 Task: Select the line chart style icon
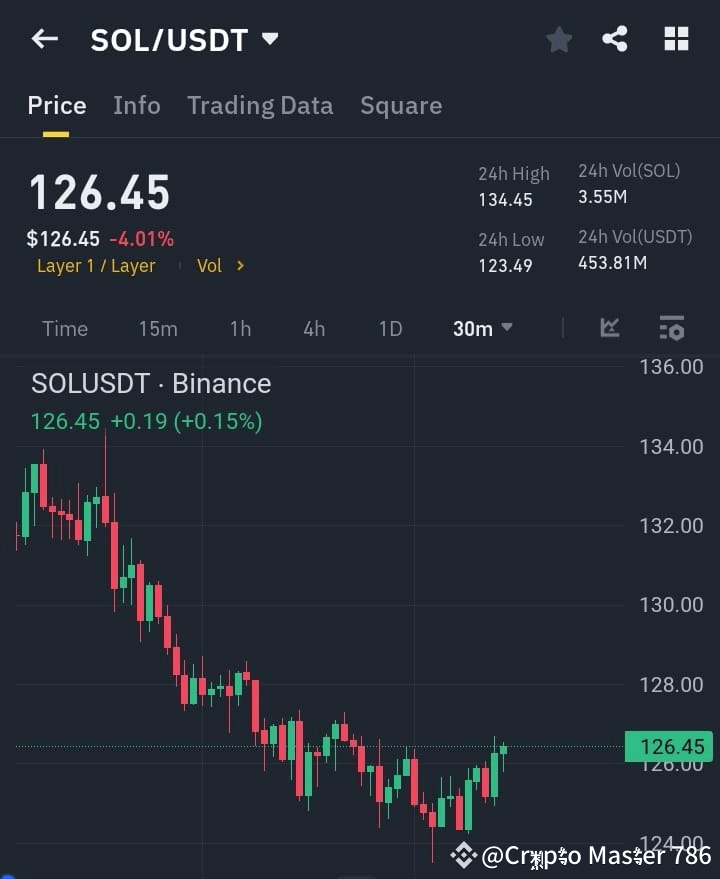coord(610,328)
